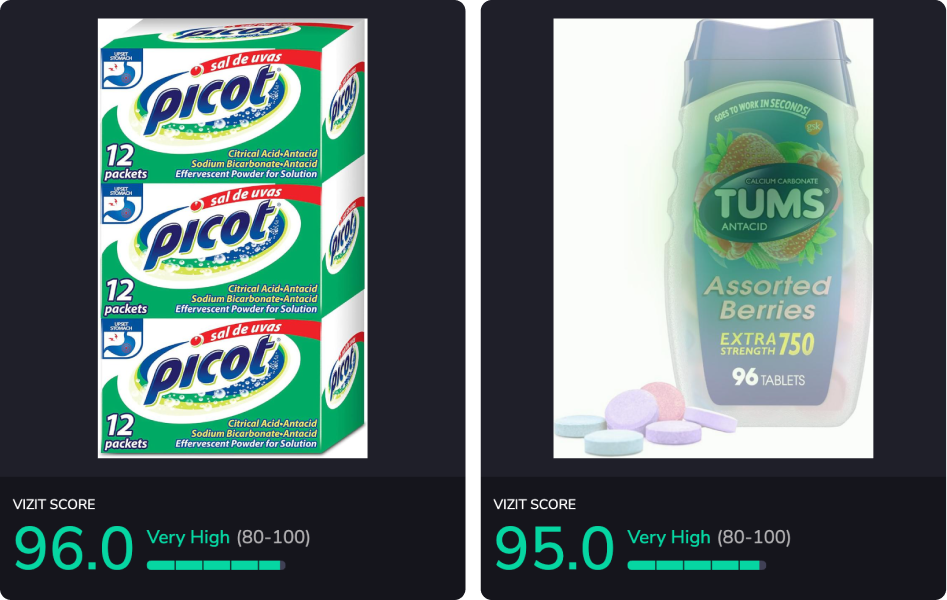Click the 95.0 Vizit score value
This screenshot has height=600, width=947.
[554, 548]
